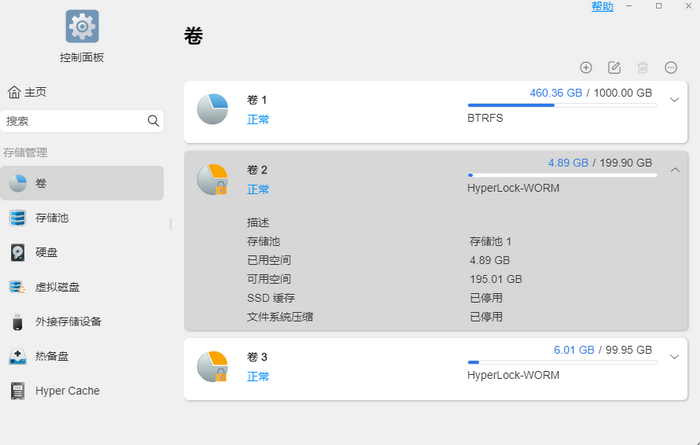
Task: Click 卷 3 HyperLock-WORM label
Action: coord(513,375)
